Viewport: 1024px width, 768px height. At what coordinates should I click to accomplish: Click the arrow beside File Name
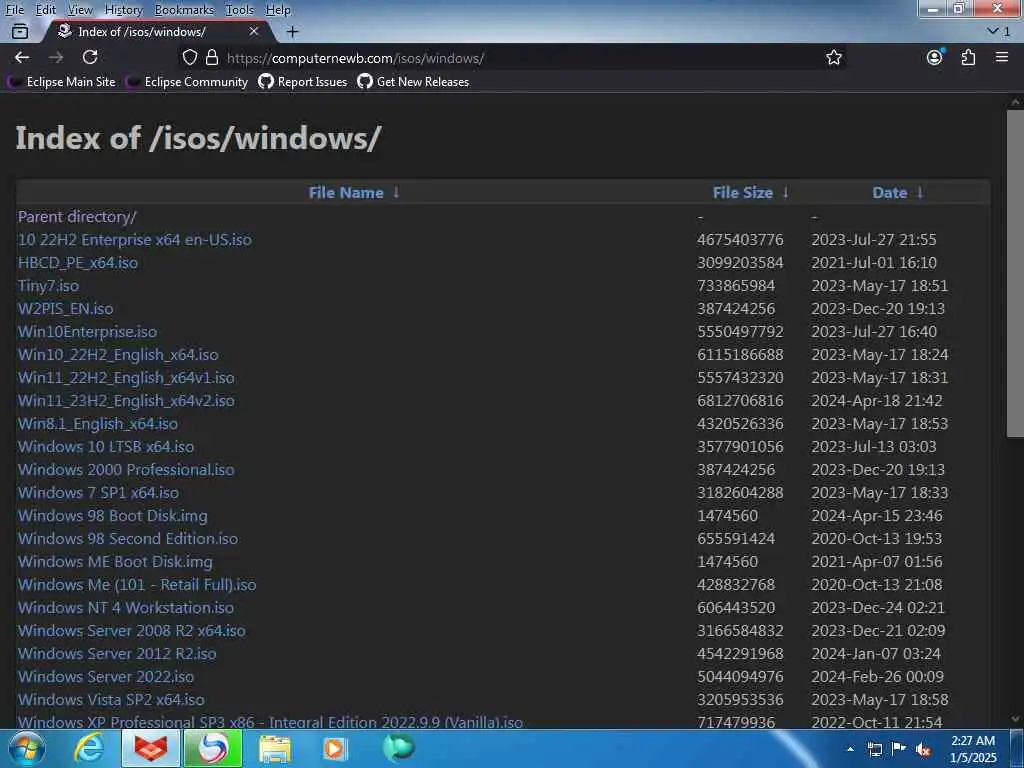396,192
